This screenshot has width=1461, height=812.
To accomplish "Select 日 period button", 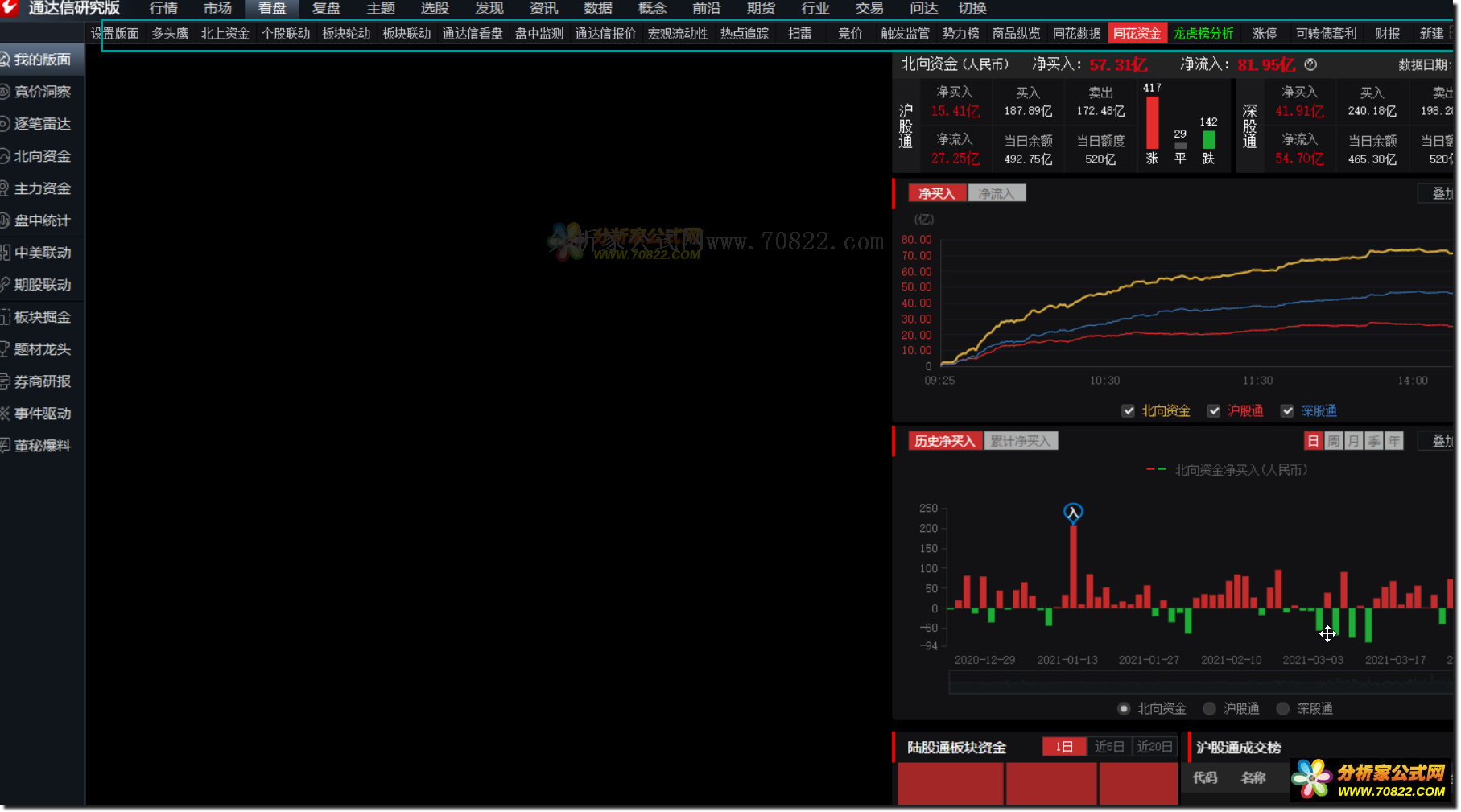I will tap(1313, 441).
